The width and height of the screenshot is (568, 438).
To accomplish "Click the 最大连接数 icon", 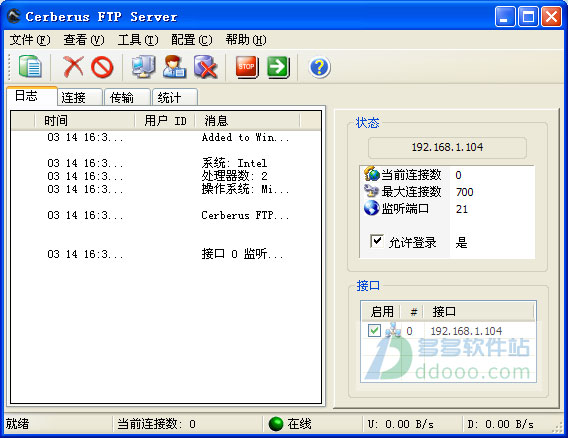I will 372,191.
